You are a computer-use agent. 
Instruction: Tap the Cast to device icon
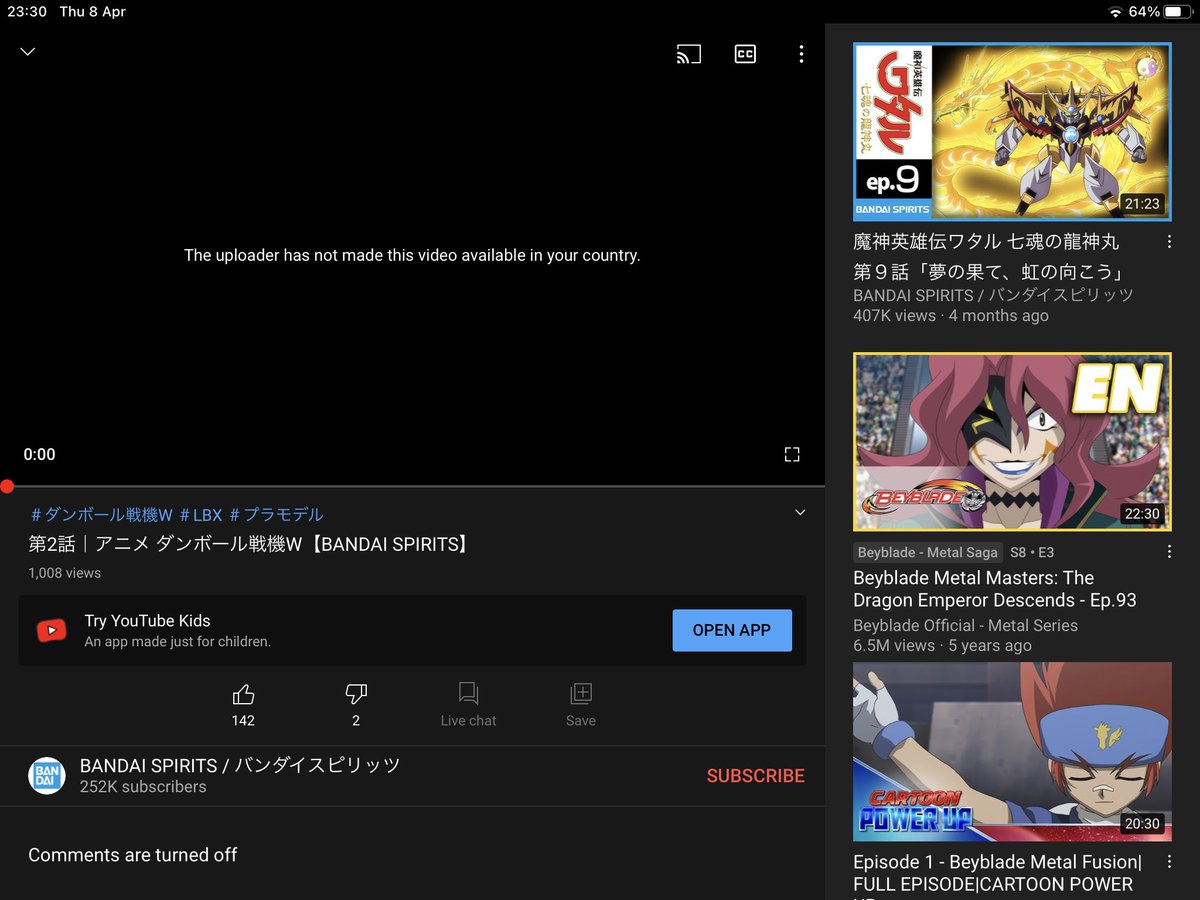pos(689,54)
